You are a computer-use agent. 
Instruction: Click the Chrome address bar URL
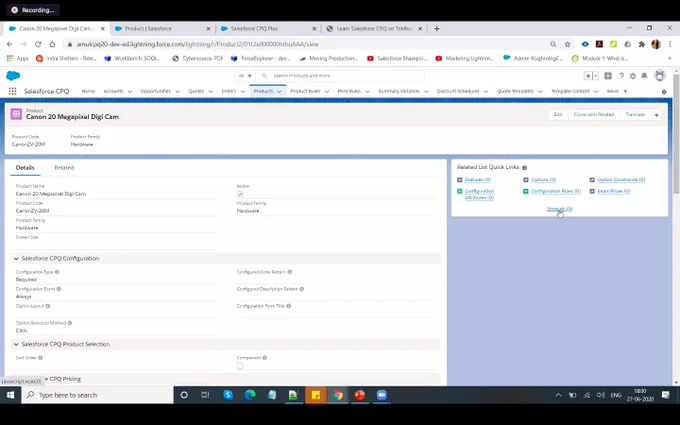pos(198,44)
